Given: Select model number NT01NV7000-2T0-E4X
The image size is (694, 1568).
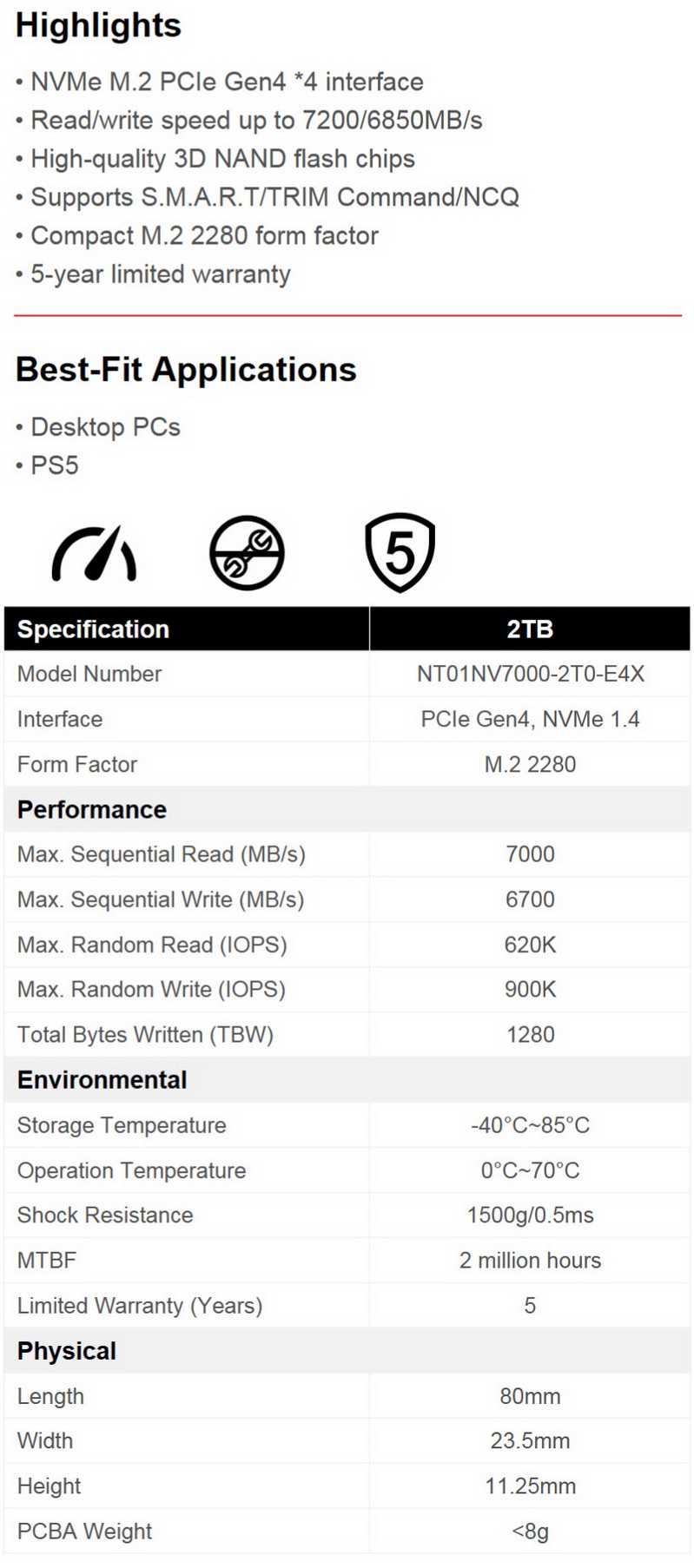Looking at the screenshot, I should [531, 674].
